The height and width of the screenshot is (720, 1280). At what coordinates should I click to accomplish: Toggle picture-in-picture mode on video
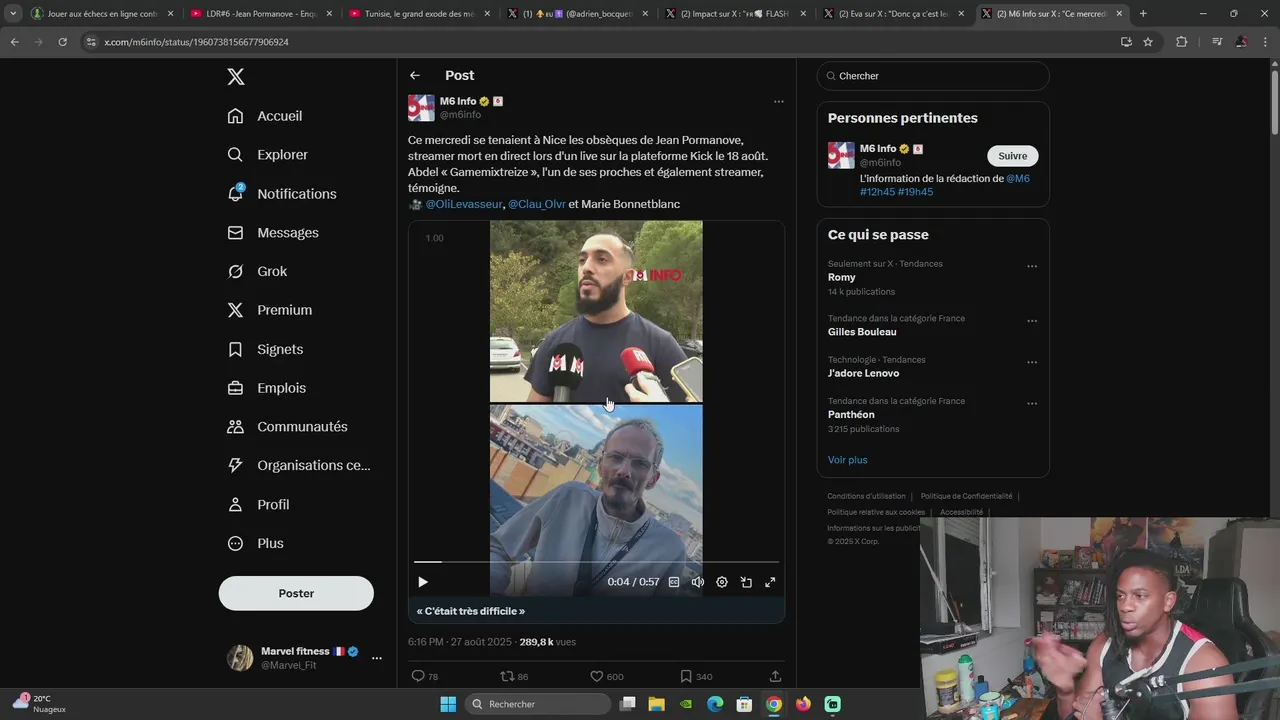click(x=746, y=582)
